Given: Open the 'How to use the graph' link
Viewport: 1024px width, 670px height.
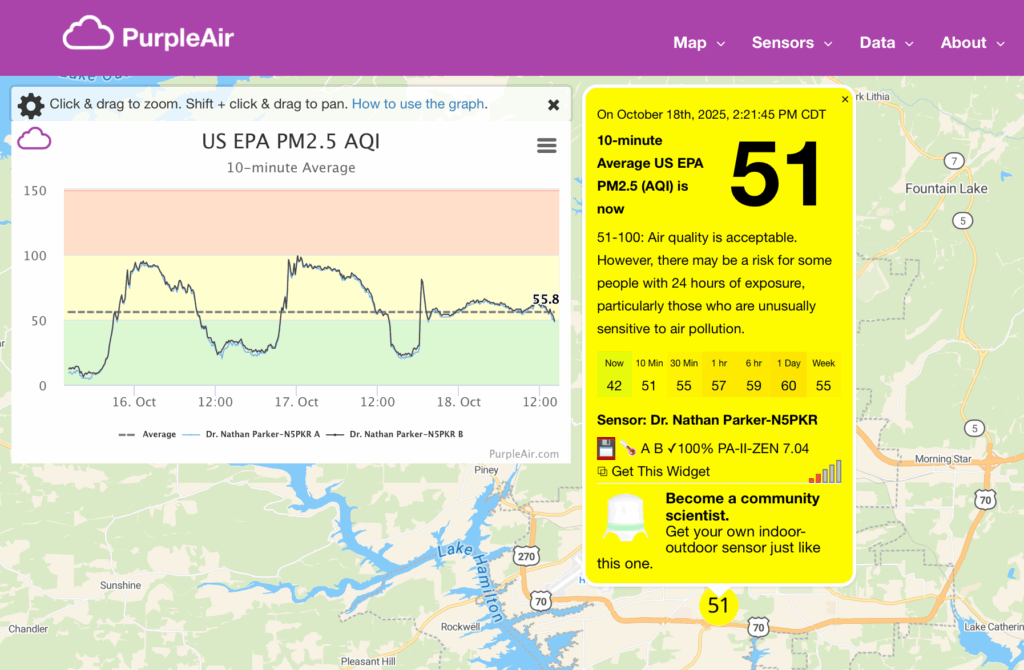Looking at the screenshot, I should (418, 104).
